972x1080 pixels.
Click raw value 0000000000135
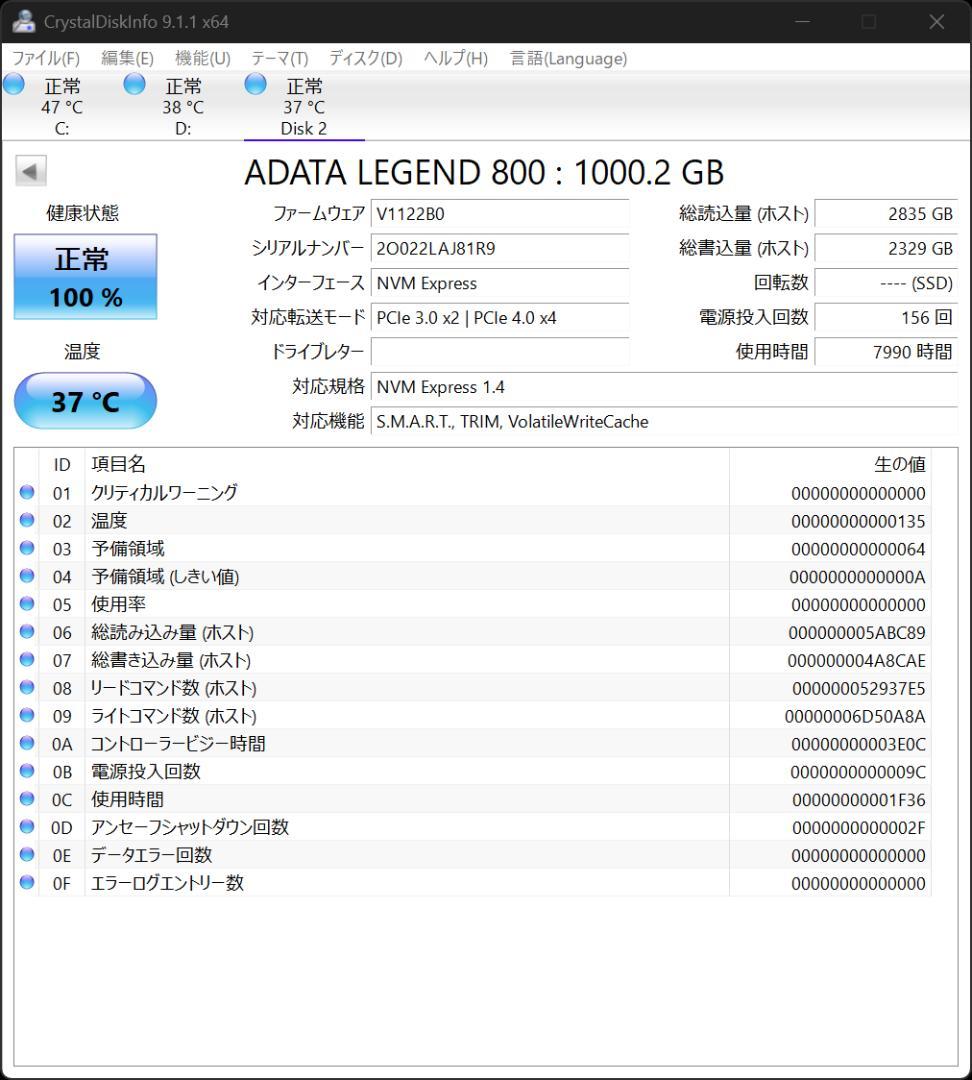coord(858,521)
